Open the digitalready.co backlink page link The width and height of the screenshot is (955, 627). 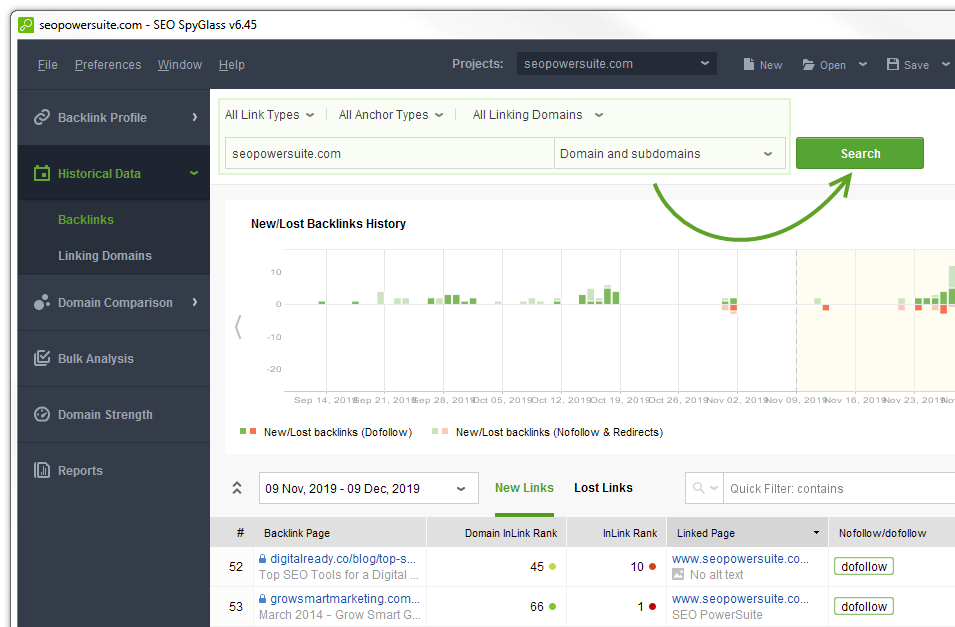coord(342,559)
